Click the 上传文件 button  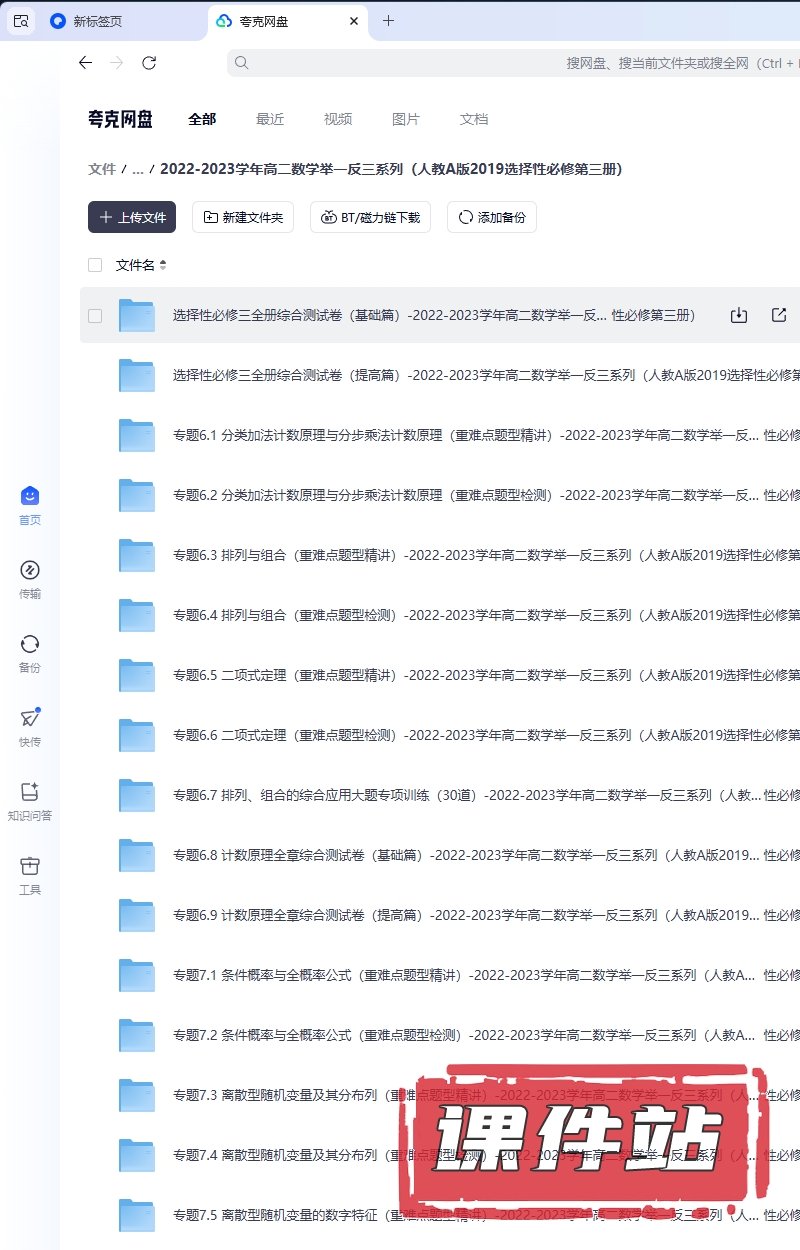[x=132, y=217]
